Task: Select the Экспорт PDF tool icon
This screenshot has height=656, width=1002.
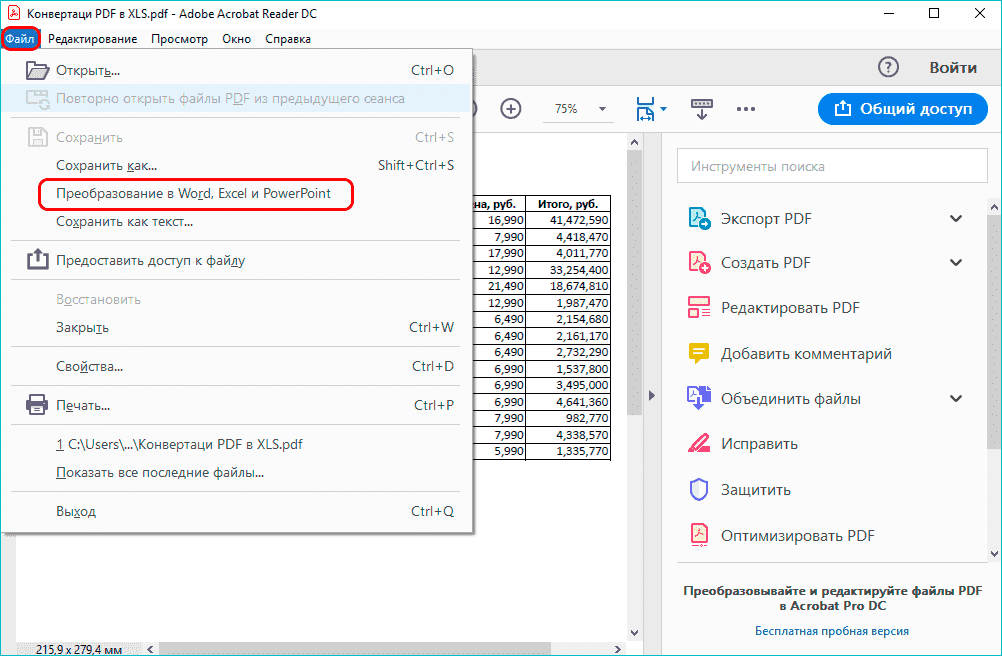Action: tap(700, 218)
